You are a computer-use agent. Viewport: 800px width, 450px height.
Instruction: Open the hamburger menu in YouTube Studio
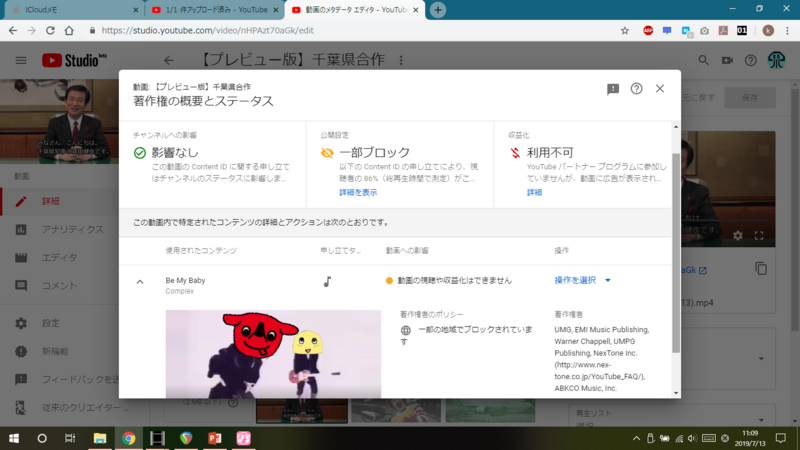(21, 61)
